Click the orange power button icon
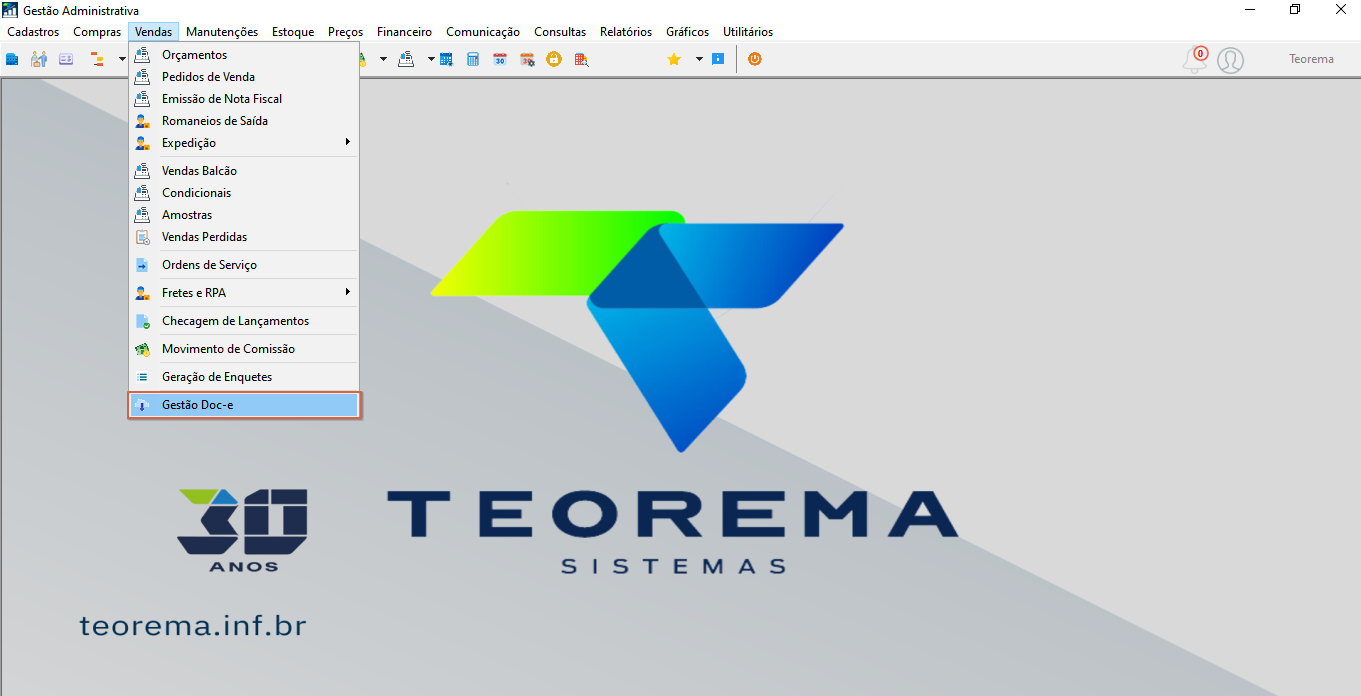Screen dimensions: 1361x696 (x=755, y=59)
